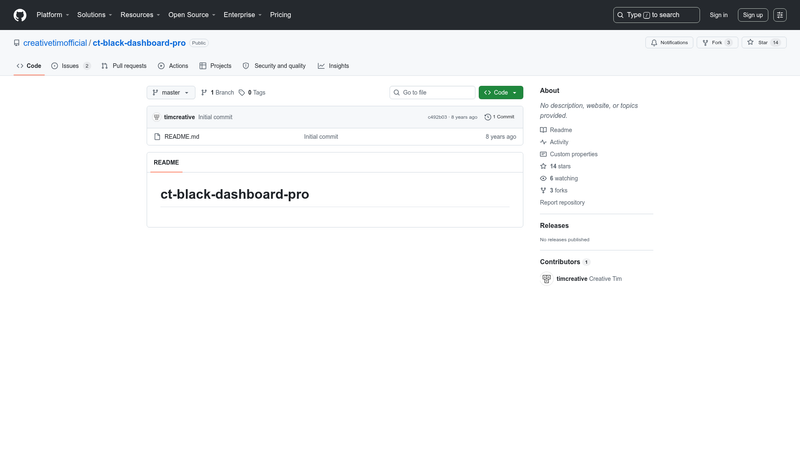Screen dimensions: 800x450
Task: Open the Projects tab
Action: 215,66
